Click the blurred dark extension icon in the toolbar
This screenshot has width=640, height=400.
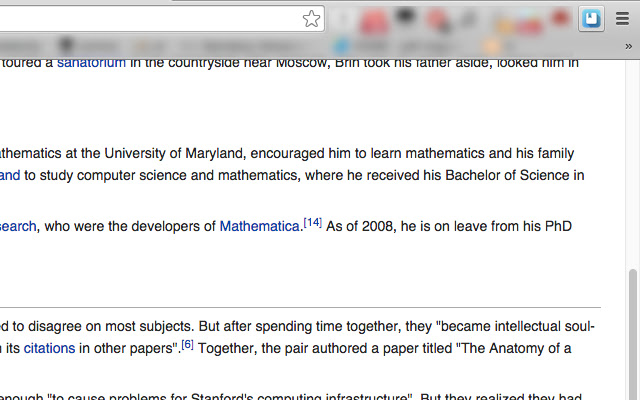point(407,18)
